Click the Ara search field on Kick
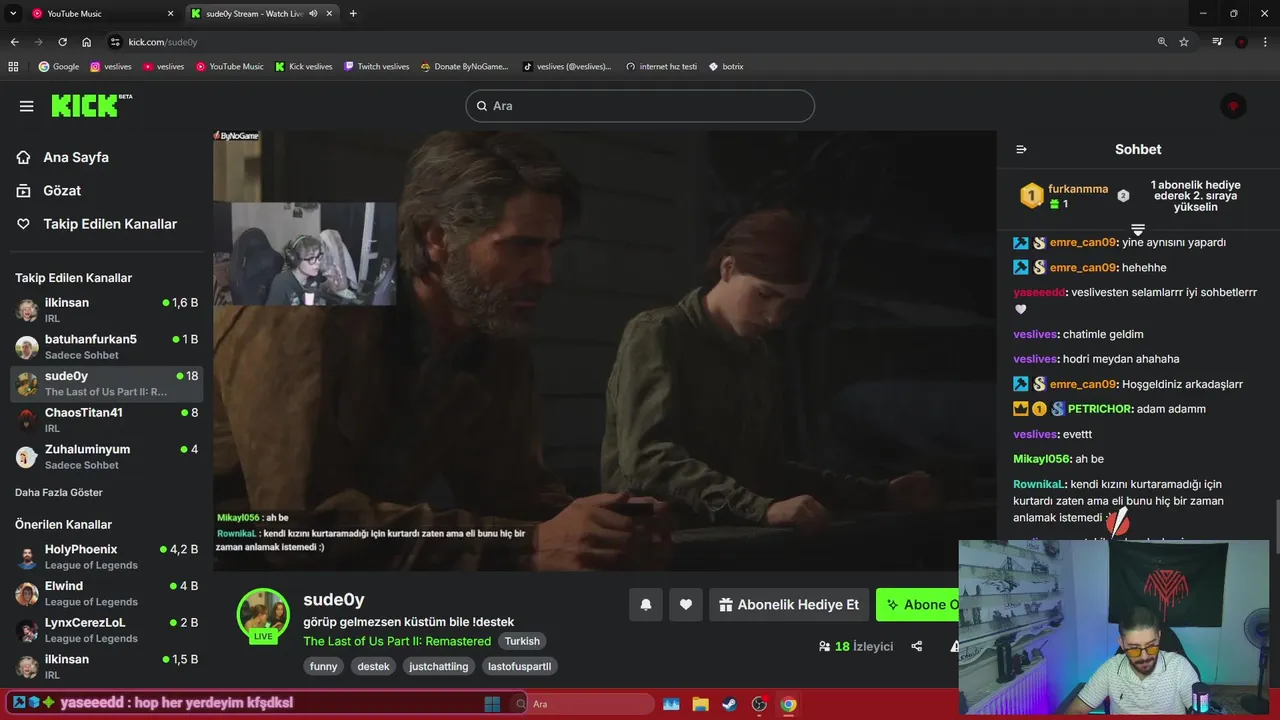Image resolution: width=1280 pixels, height=720 pixels. [x=640, y=106]
